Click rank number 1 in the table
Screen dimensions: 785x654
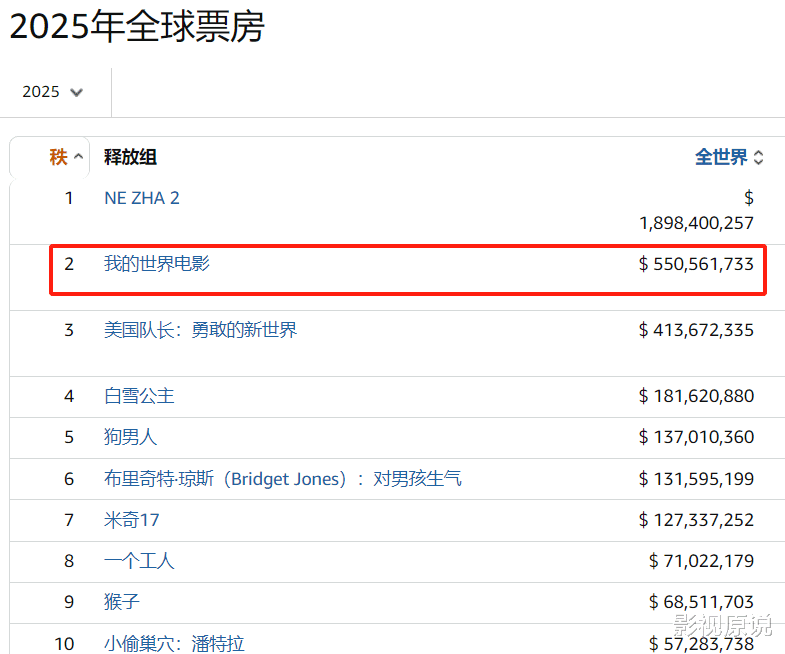pyautogui.click(x=69, y=198)
